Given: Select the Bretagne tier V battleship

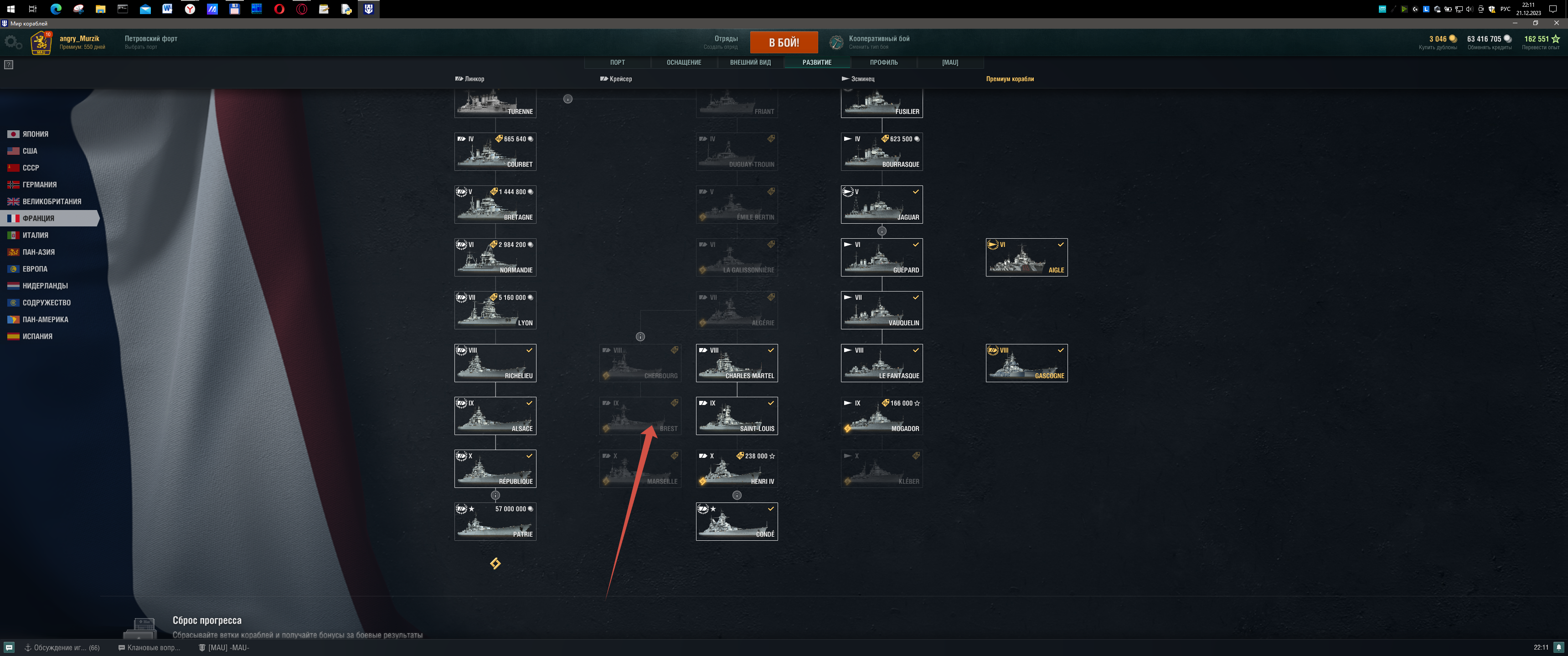Looking at the screenshot, I should pyautogui.click(x=495, y=205).
